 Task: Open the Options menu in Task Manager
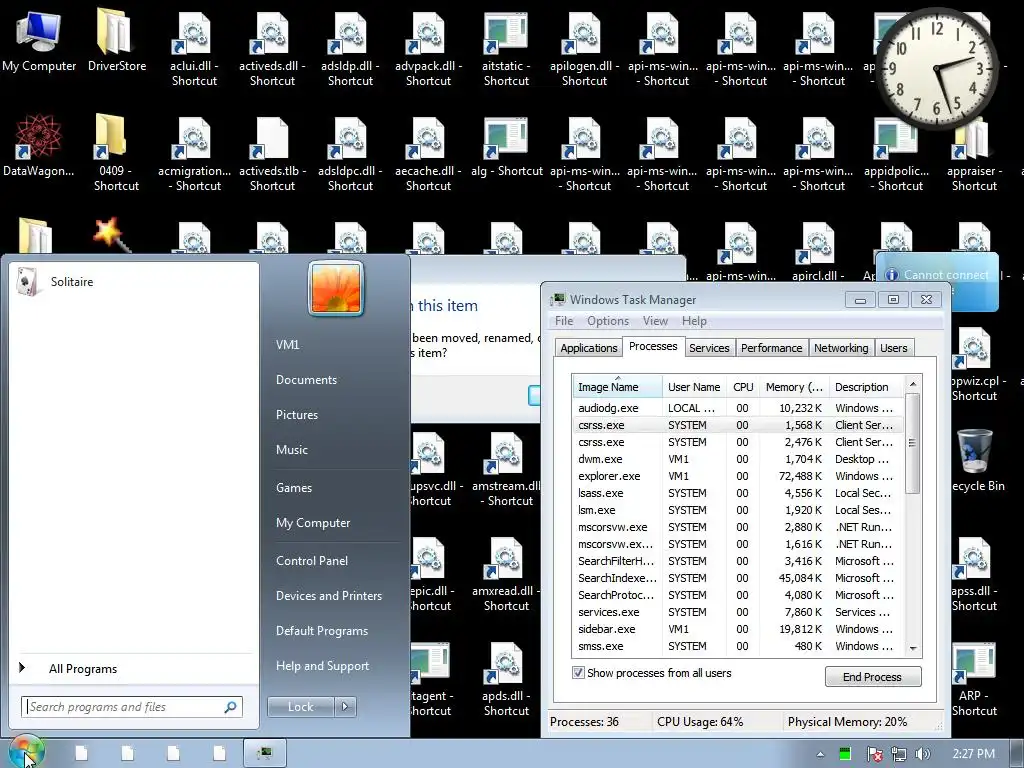pos(607,321)
